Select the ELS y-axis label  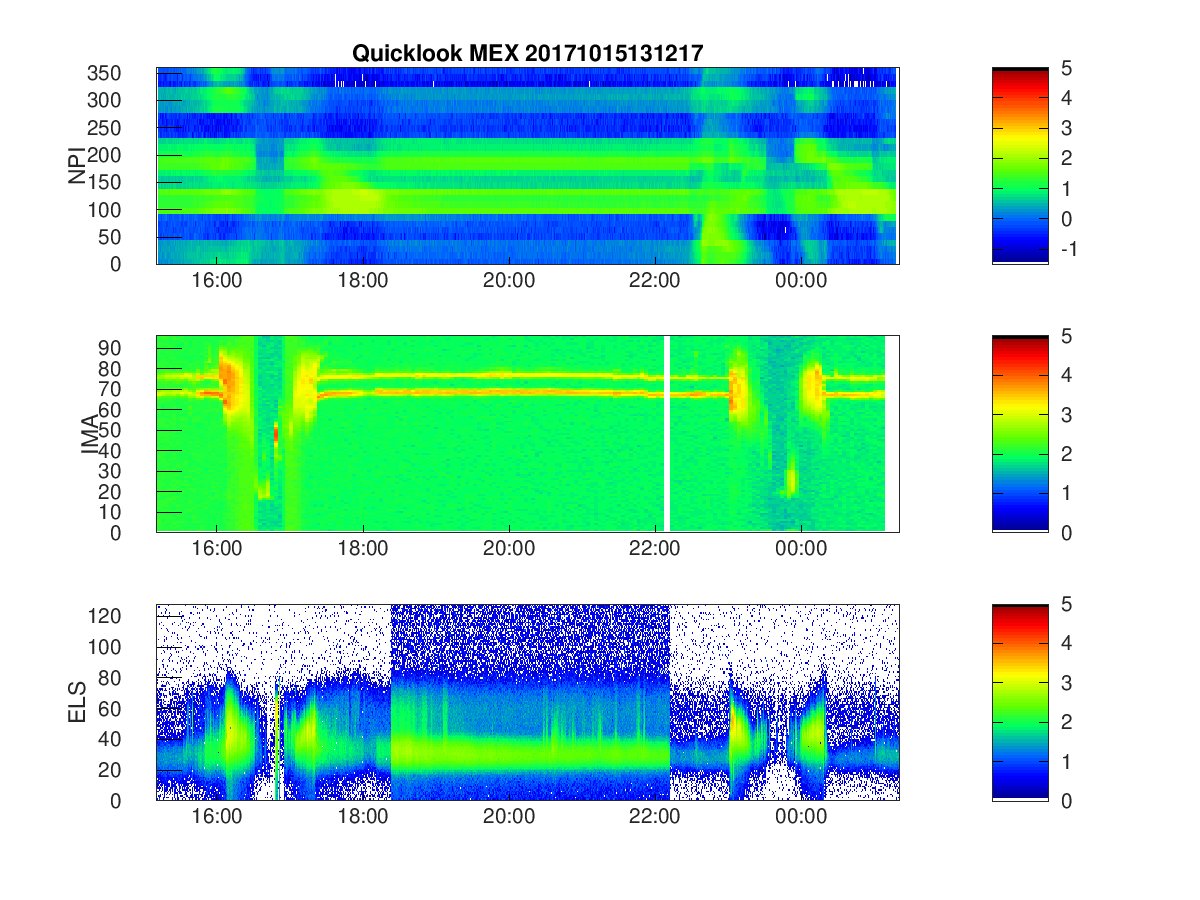coord(77,702)
